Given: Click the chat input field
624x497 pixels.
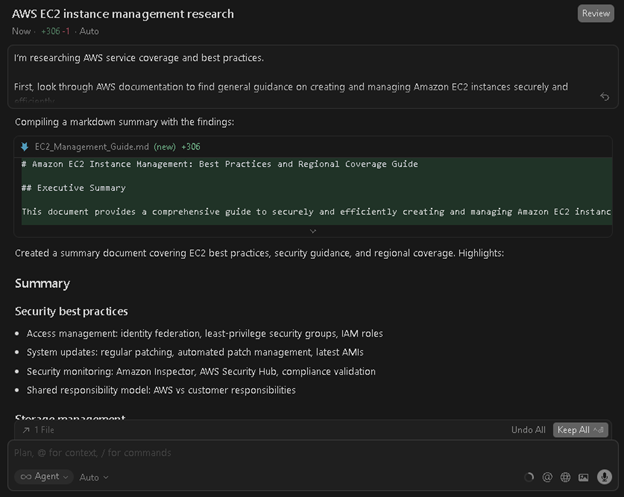Looking at the screenshot, I should [313, 453].
